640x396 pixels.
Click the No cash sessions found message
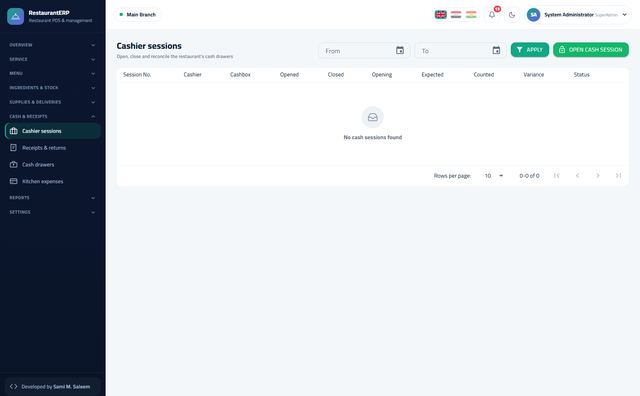pos(373,138)
